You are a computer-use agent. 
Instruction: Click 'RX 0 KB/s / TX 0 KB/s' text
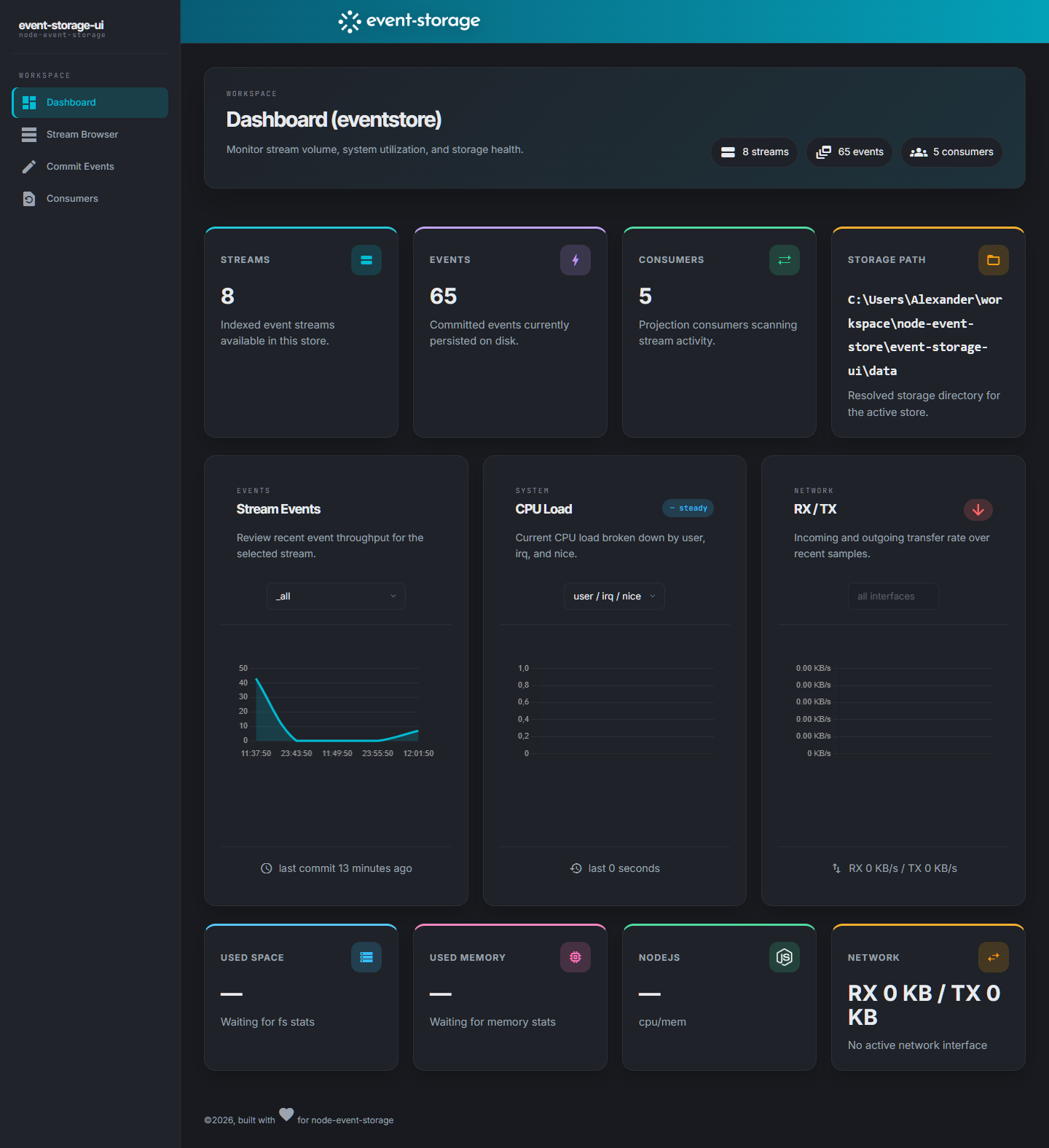pos(903,868)
